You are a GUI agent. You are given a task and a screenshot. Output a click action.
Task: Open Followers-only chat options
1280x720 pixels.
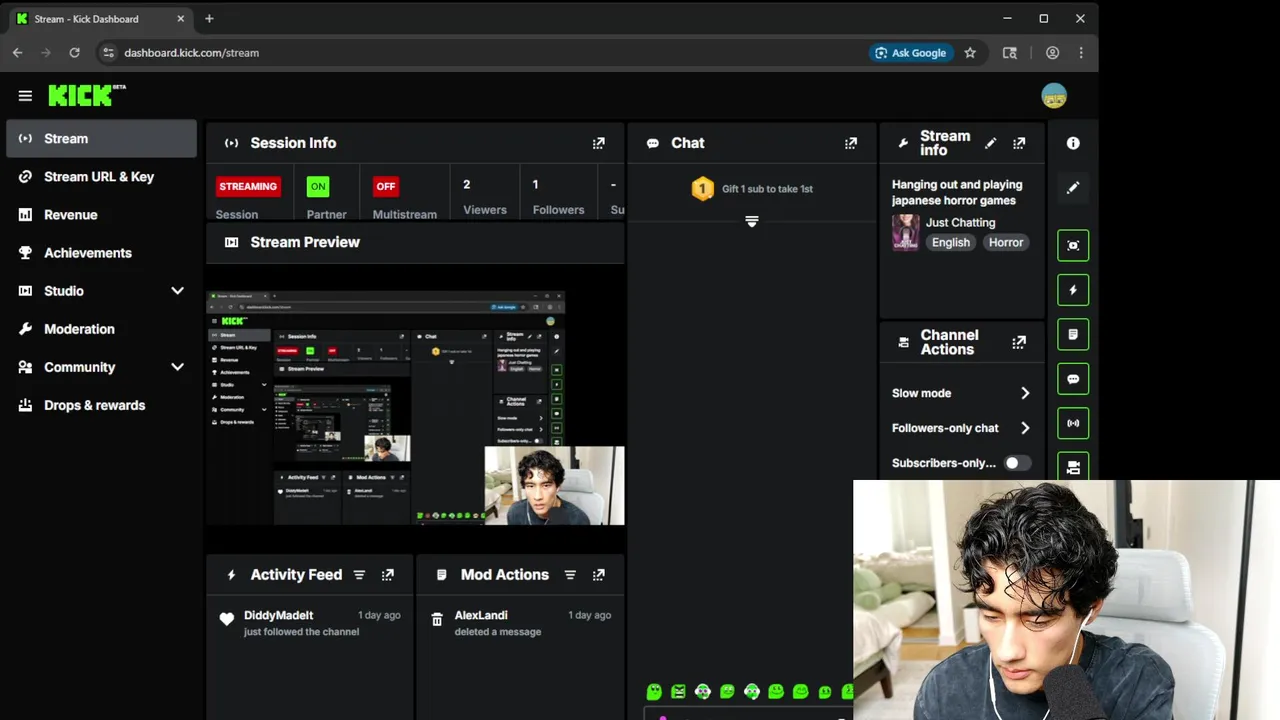(x=960, y=428)
